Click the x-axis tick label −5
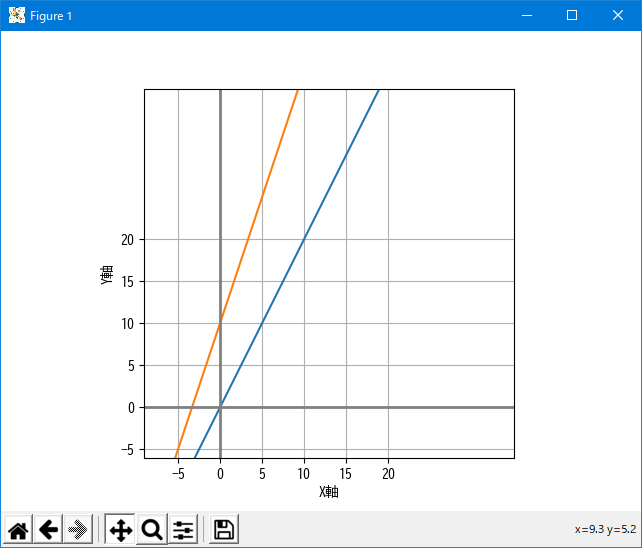This screenshot has height=548, width=642. (178, 474)
